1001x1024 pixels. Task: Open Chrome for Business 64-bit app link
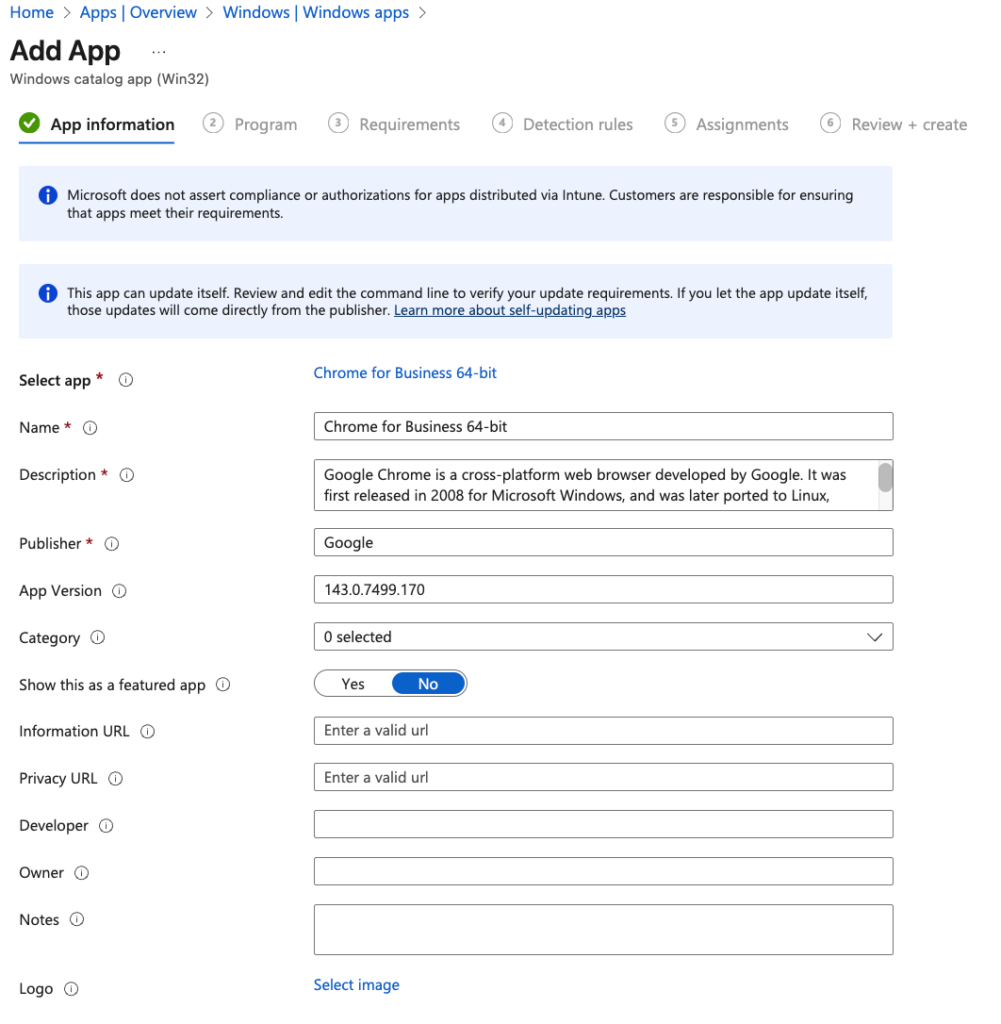(x=405, y=373)
